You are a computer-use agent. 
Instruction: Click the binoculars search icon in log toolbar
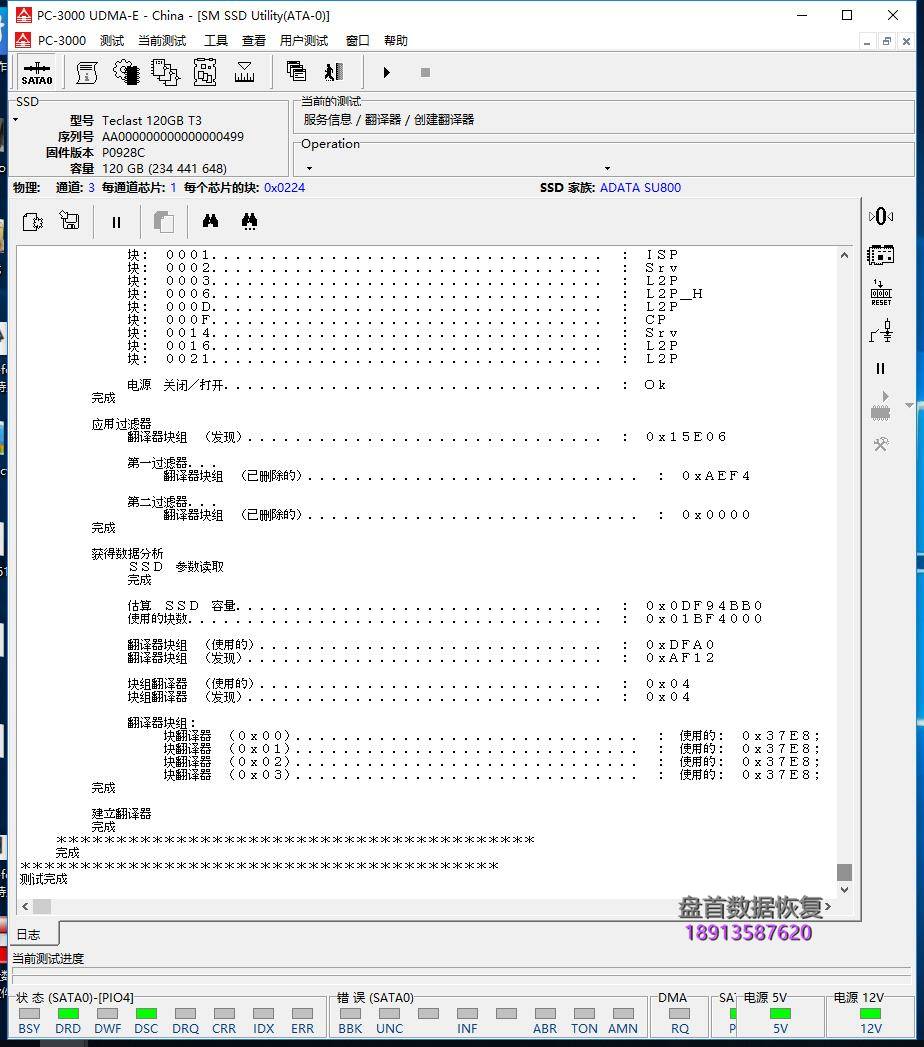point(210,222)
